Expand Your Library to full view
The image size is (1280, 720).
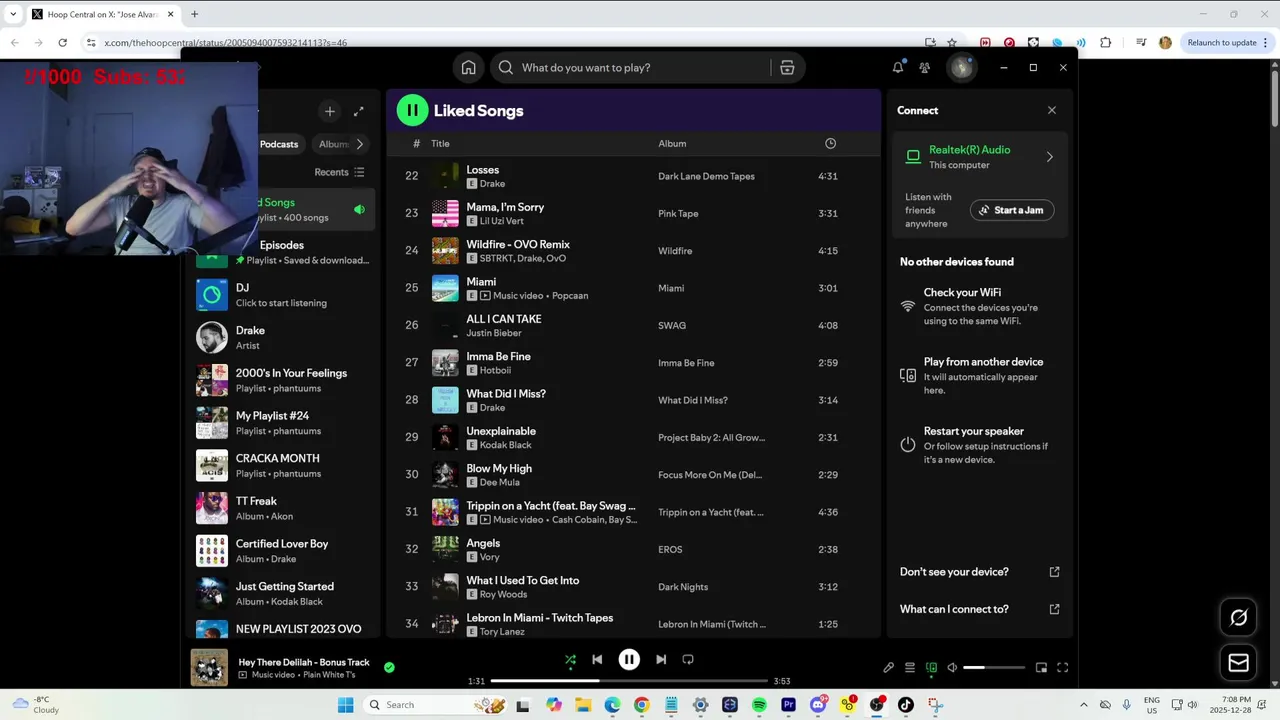(x=359, y=111)
